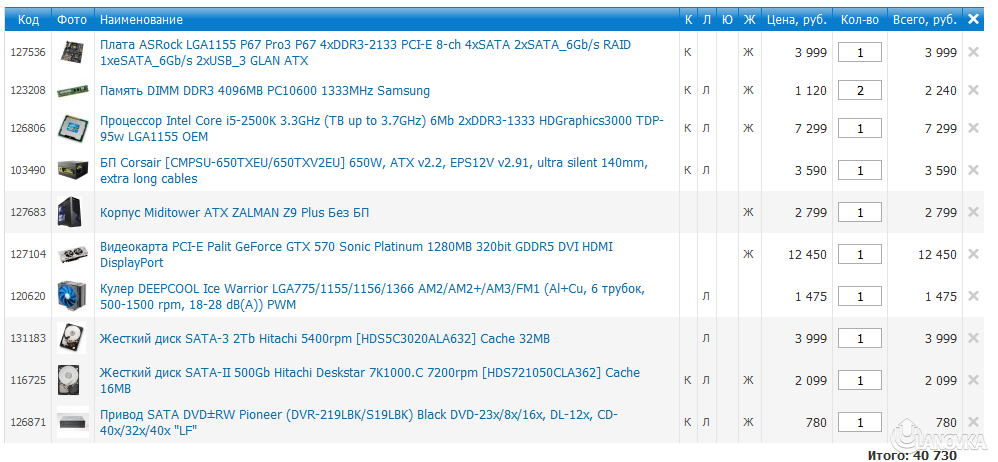Open the Жесткий диск SATA-3 2Tb link

325,339
